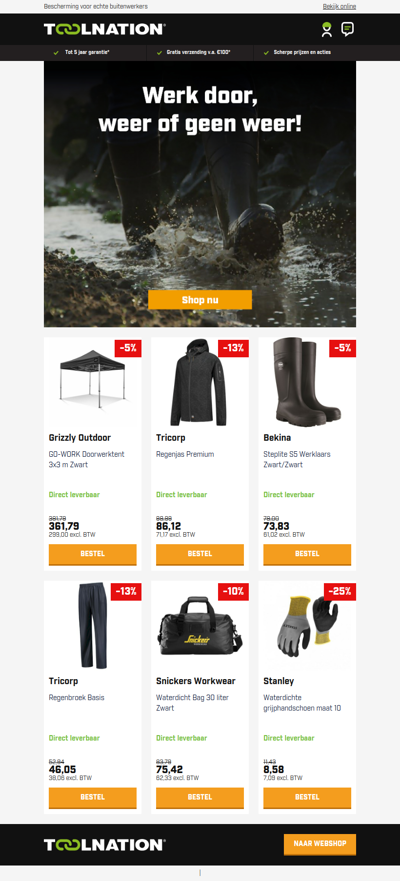Open the Bekina boots product image
400x881 pixels.
tap(306, 381)
